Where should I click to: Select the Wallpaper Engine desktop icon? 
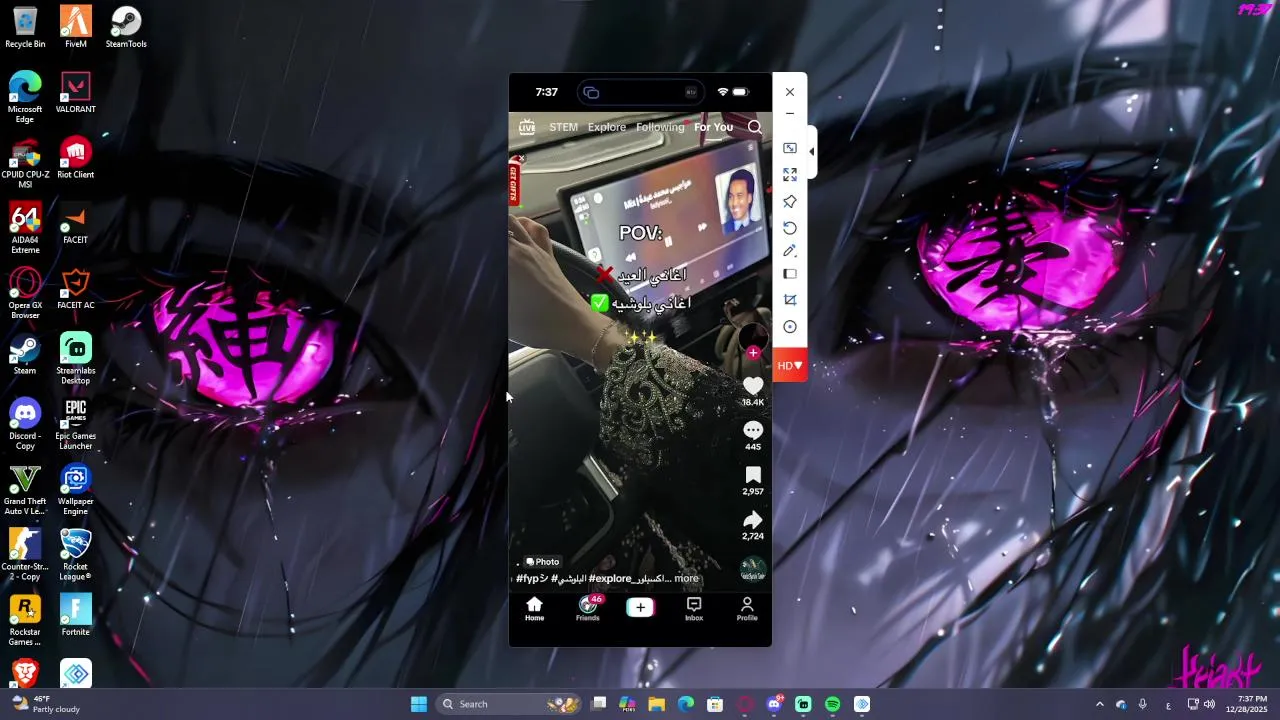coord(75,490)
